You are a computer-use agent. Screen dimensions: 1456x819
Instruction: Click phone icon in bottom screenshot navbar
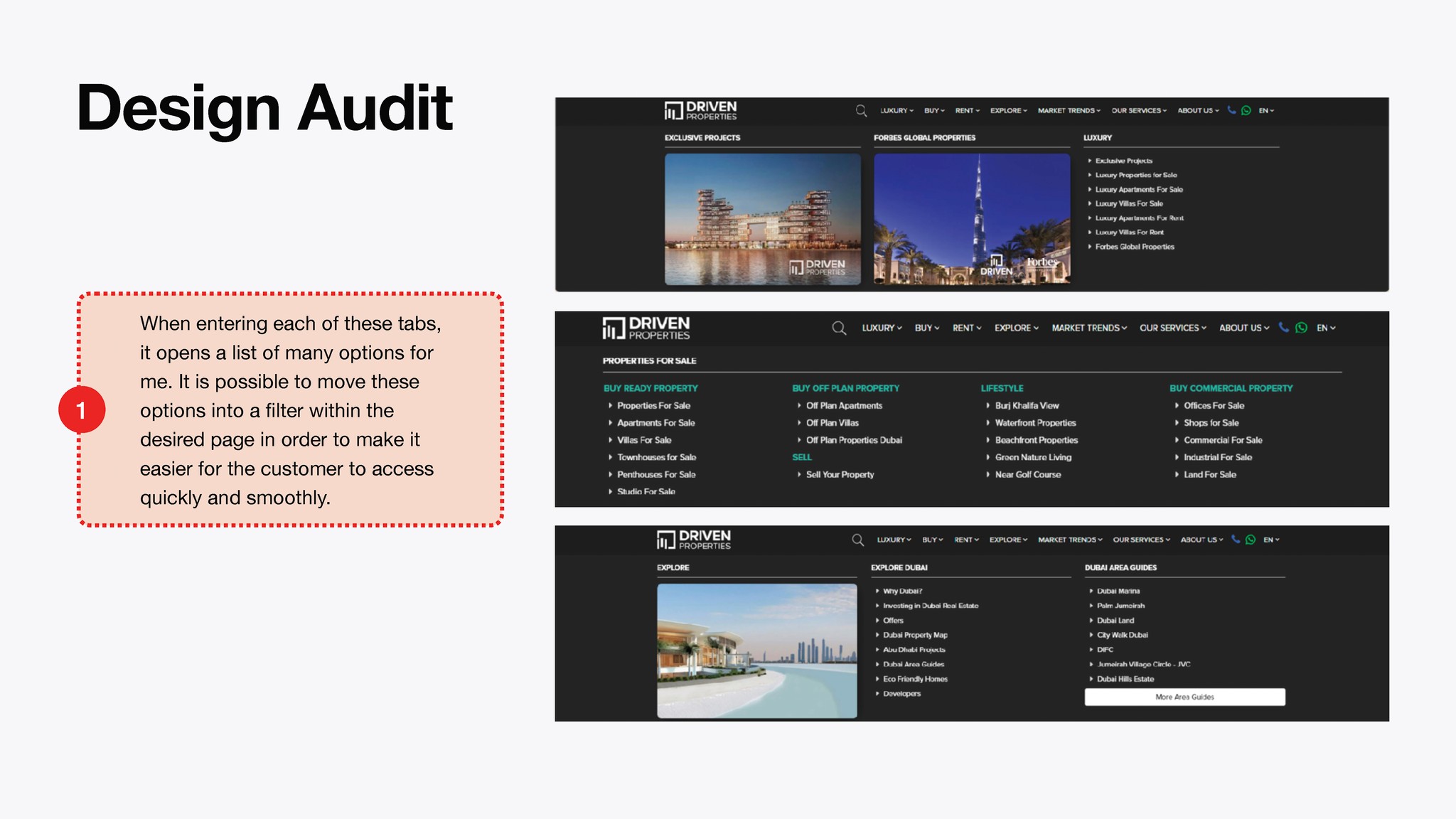(1236, 540)
